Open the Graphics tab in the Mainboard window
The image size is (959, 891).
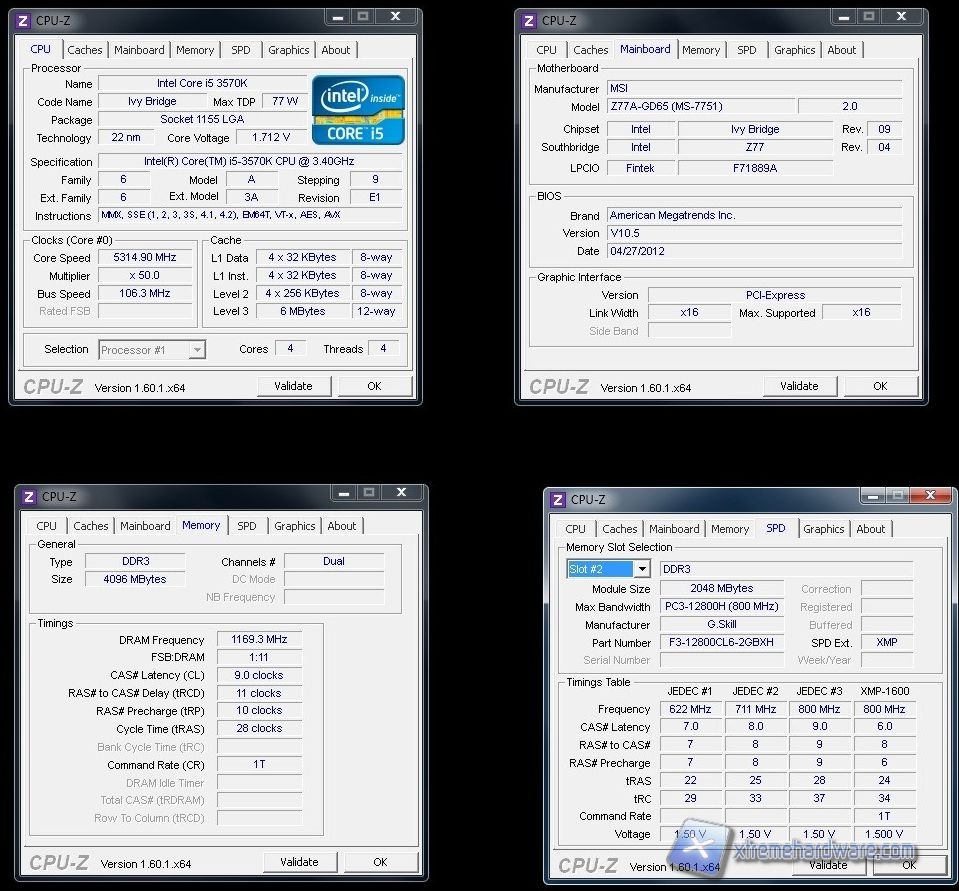[794, 50]
